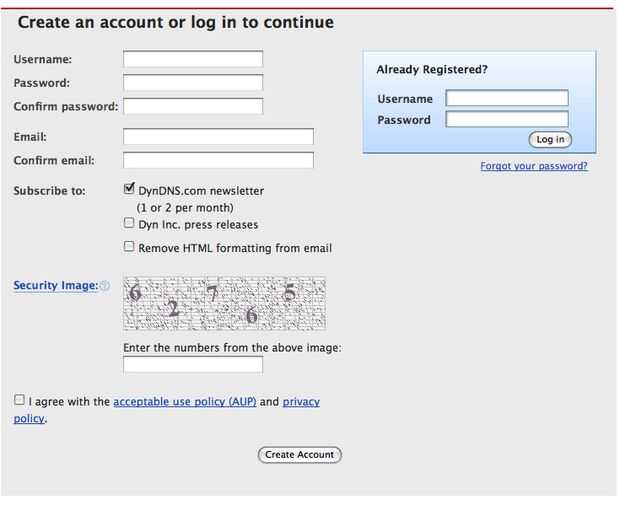The height and width of the screenshot is (505, 620).
Task: Focus the Already Registered Username field
Action: tap(507, 98)
